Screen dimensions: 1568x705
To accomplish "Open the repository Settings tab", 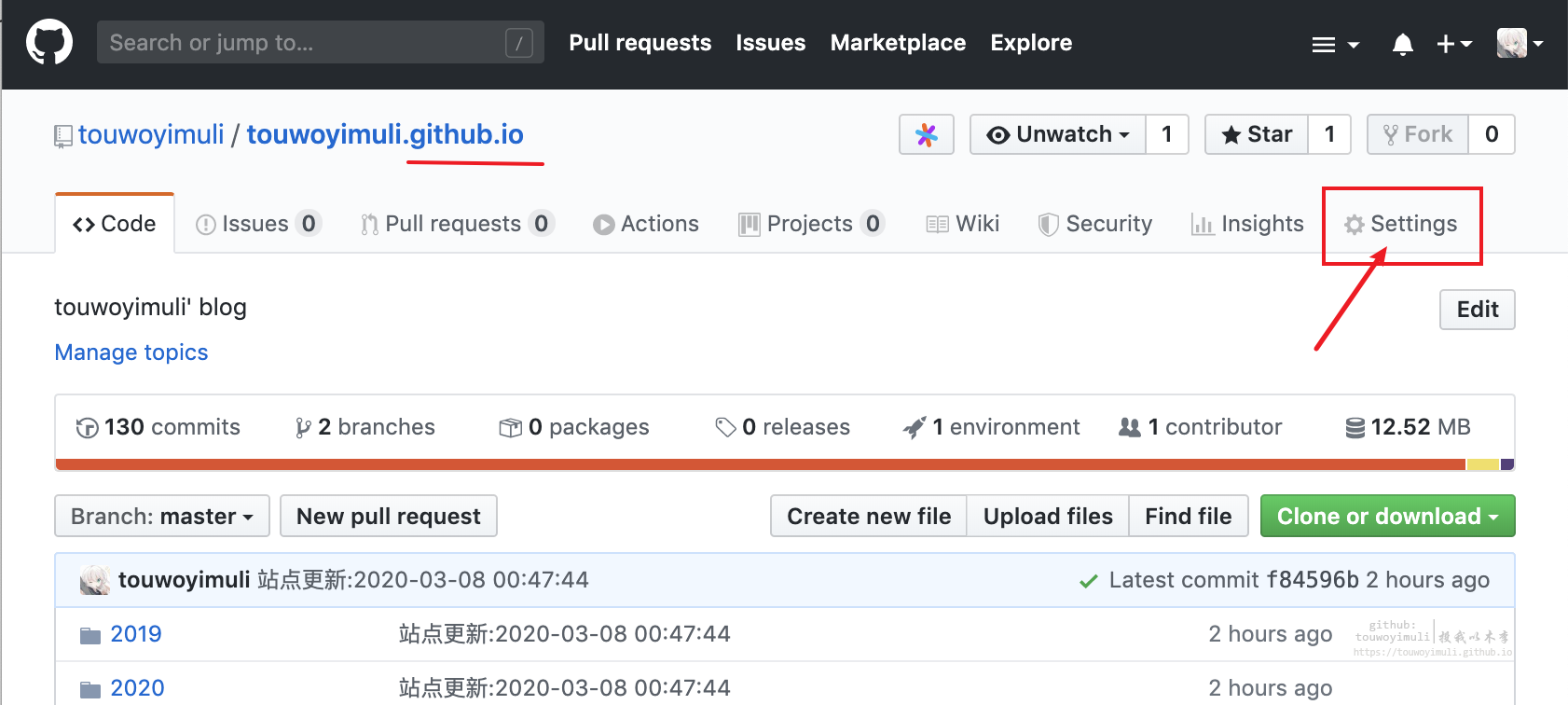I will [x=1400, y=224].
